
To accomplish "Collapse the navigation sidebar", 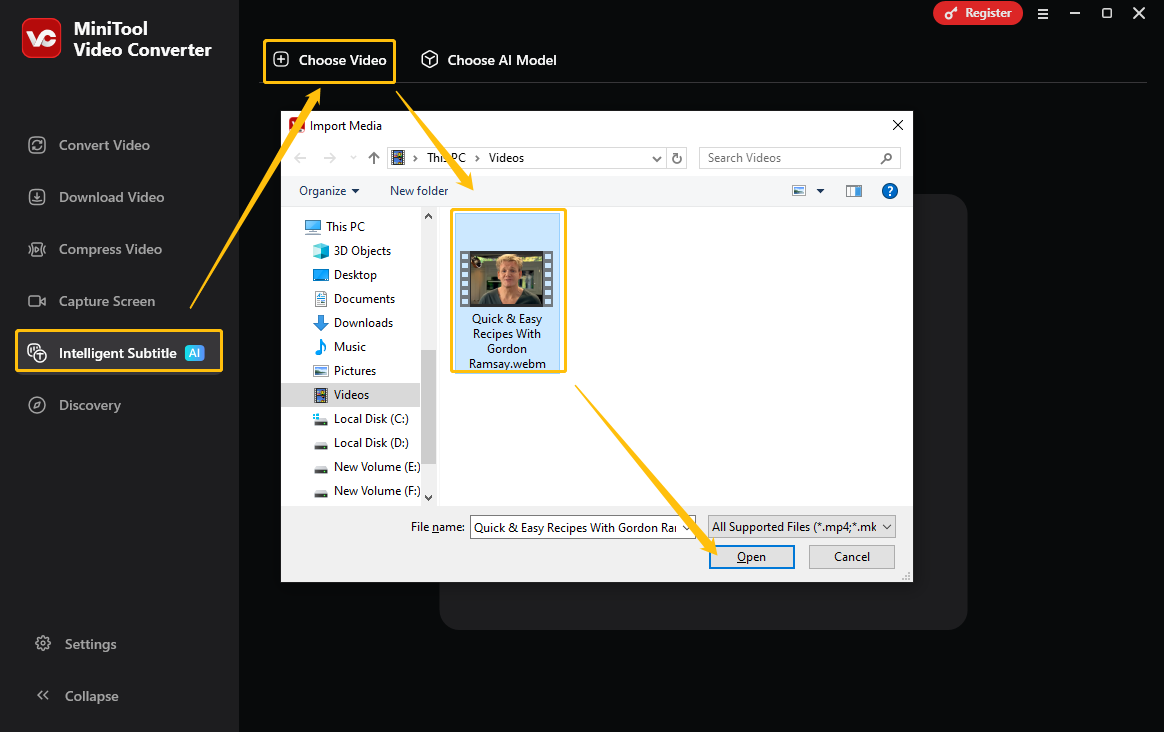I will point(80,696).
